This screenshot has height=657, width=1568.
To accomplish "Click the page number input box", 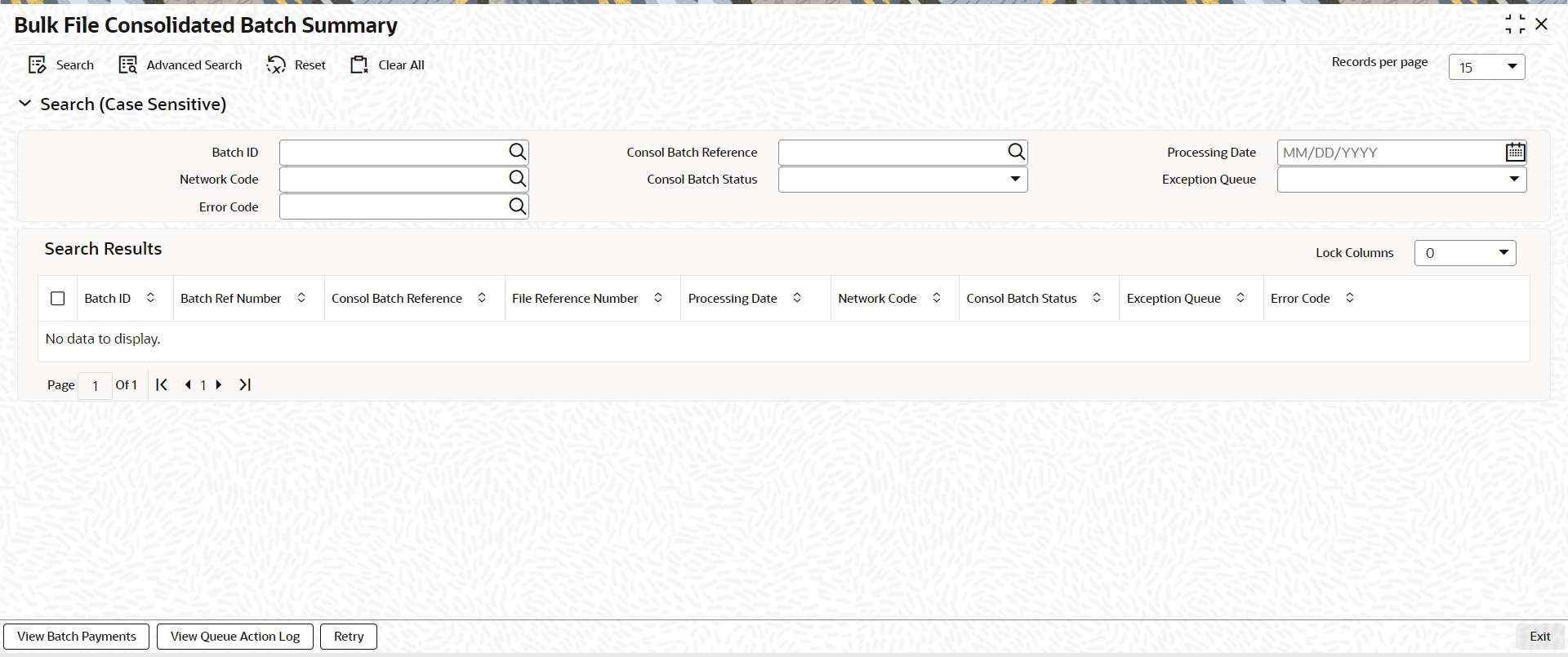I will tap(96, 385).
